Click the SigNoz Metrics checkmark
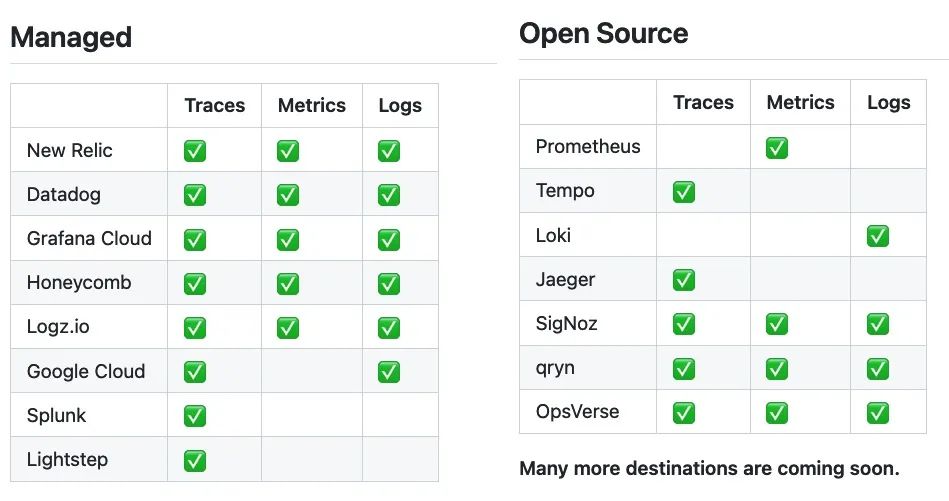The image size is (949, 501). coord(777,324)
